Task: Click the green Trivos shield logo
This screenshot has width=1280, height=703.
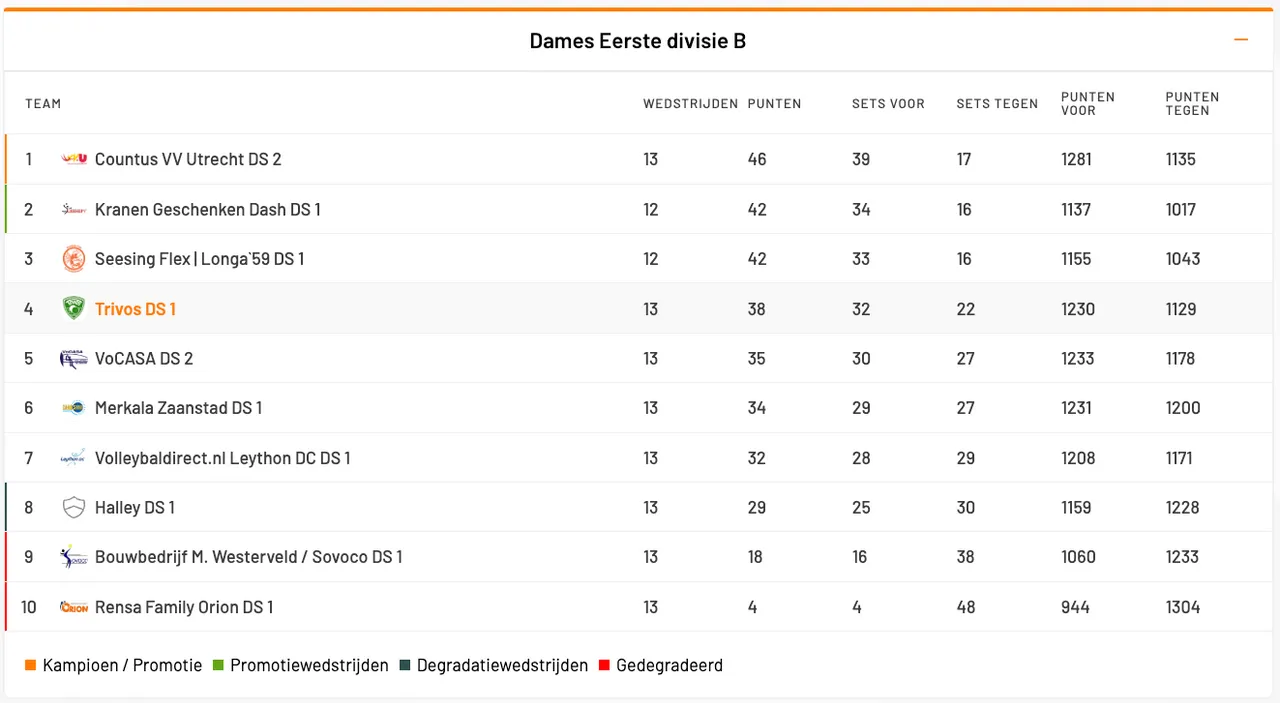Action: 74,309
